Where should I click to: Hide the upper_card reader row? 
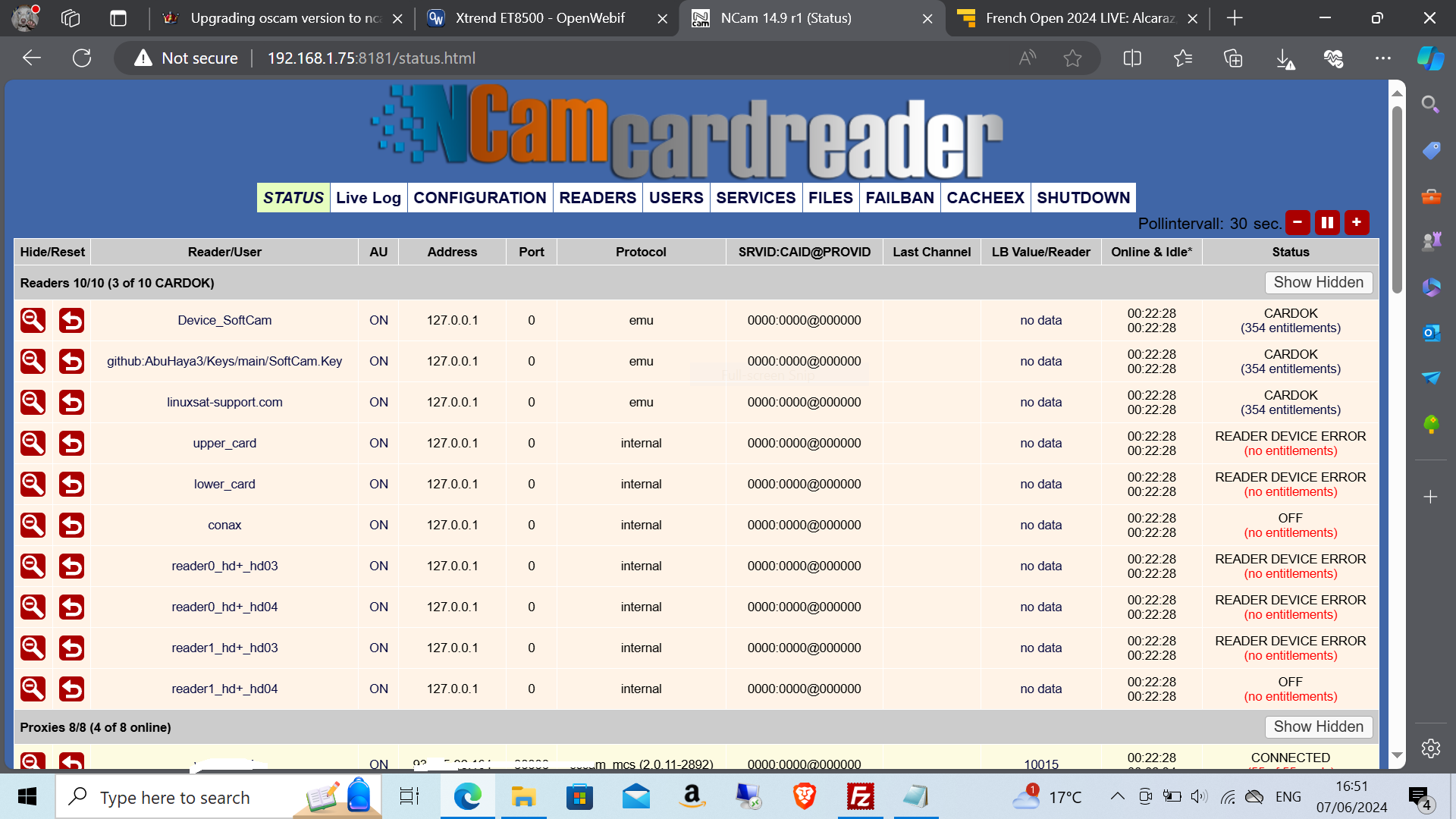33,444
